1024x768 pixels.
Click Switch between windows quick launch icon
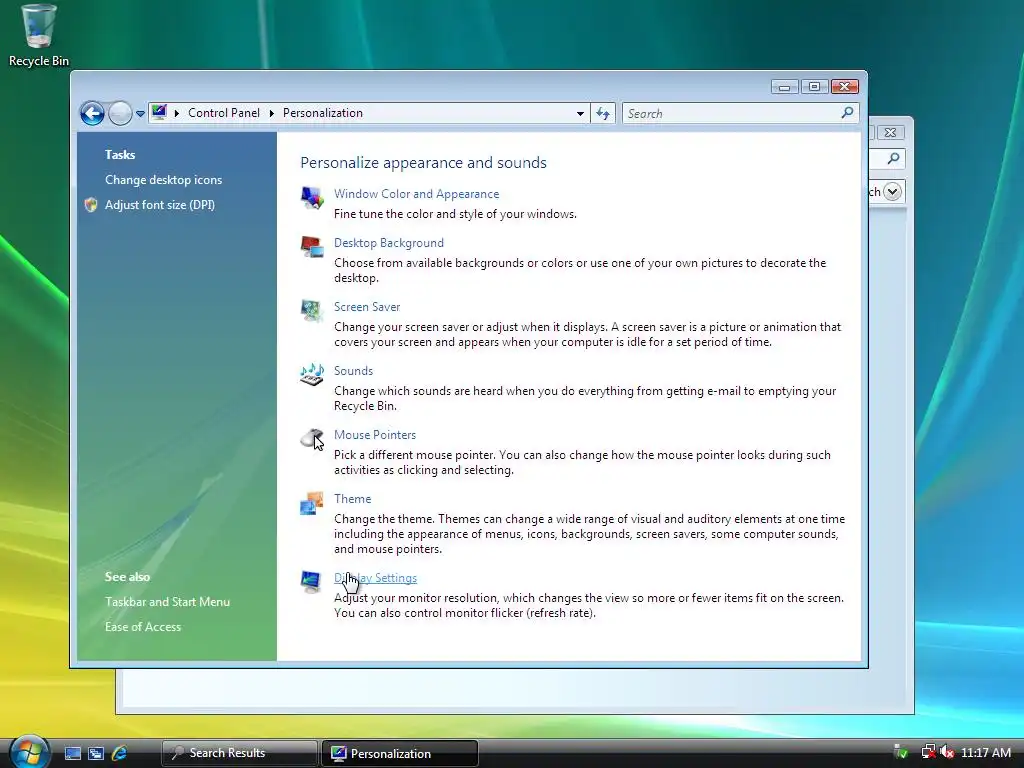coord(96,753)
